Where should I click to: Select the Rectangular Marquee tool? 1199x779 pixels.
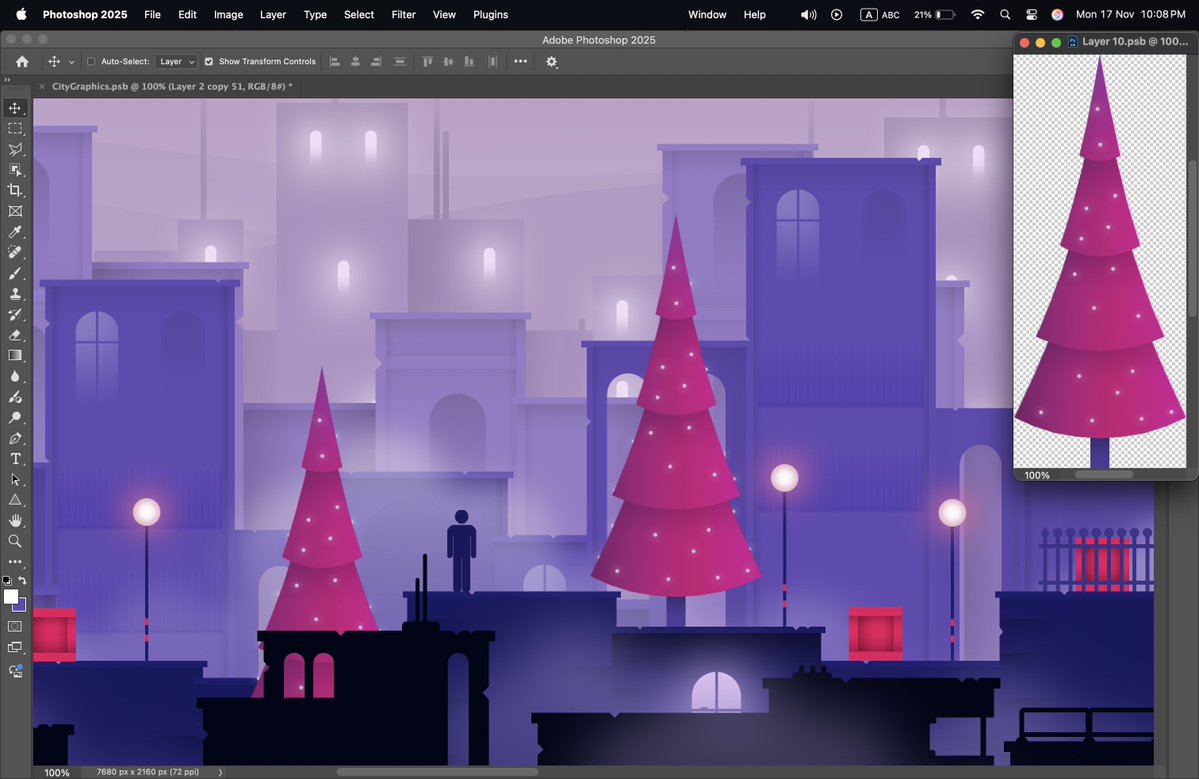(14, 128)
